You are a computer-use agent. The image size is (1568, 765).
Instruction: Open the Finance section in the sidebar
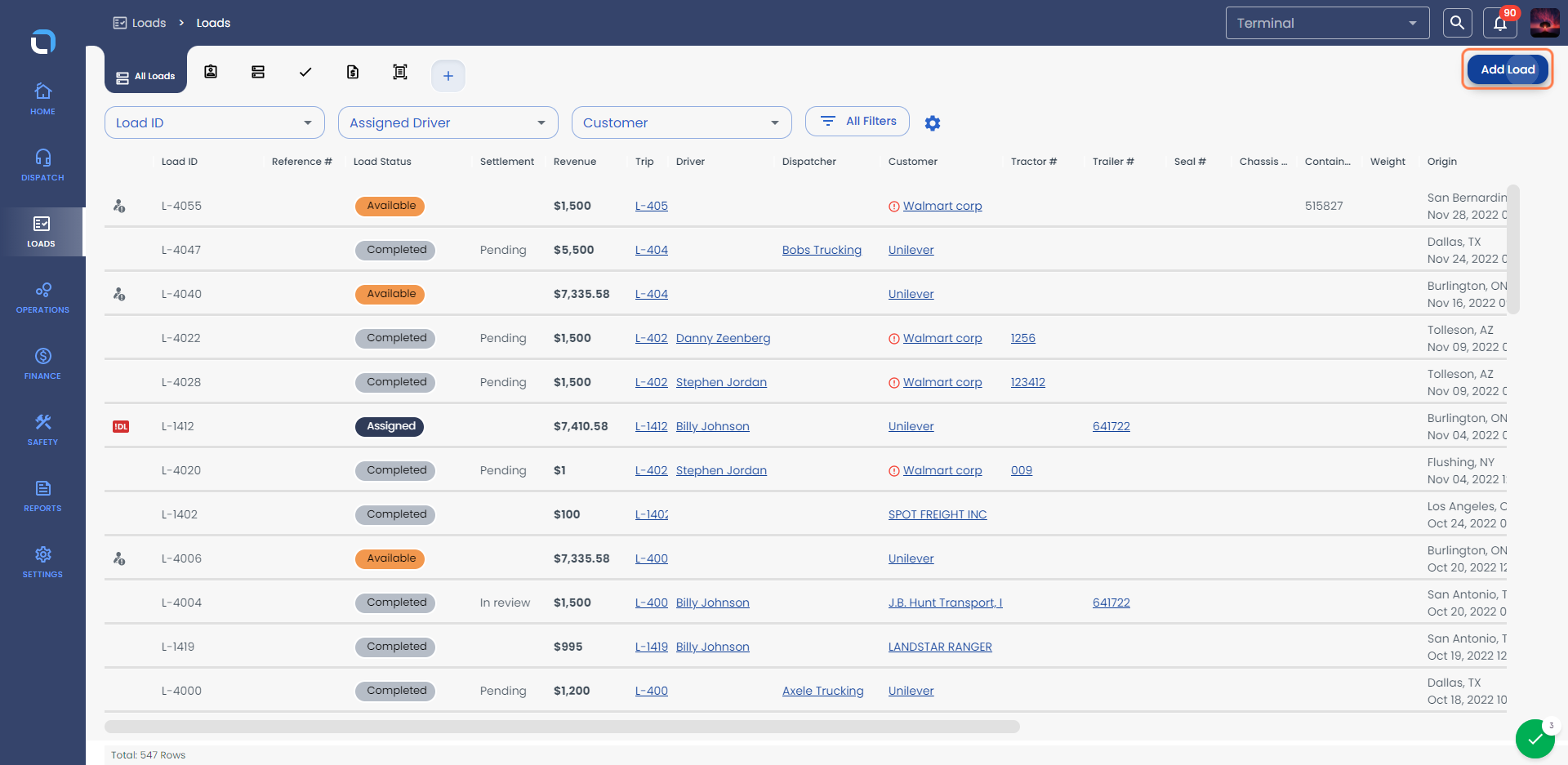tap(42, 363)
